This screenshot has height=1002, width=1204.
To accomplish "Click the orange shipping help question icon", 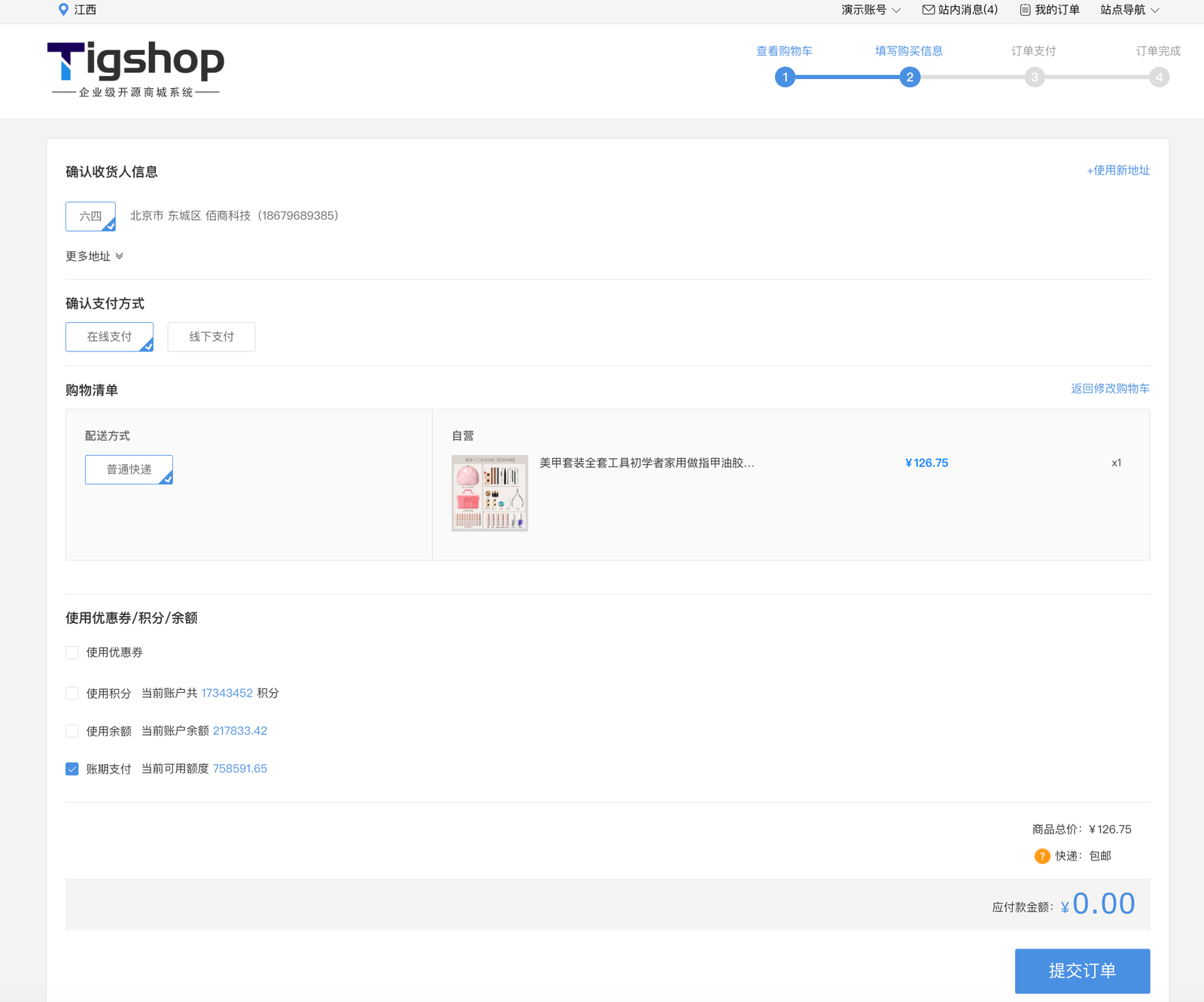I will click(x=1041, y=856).
